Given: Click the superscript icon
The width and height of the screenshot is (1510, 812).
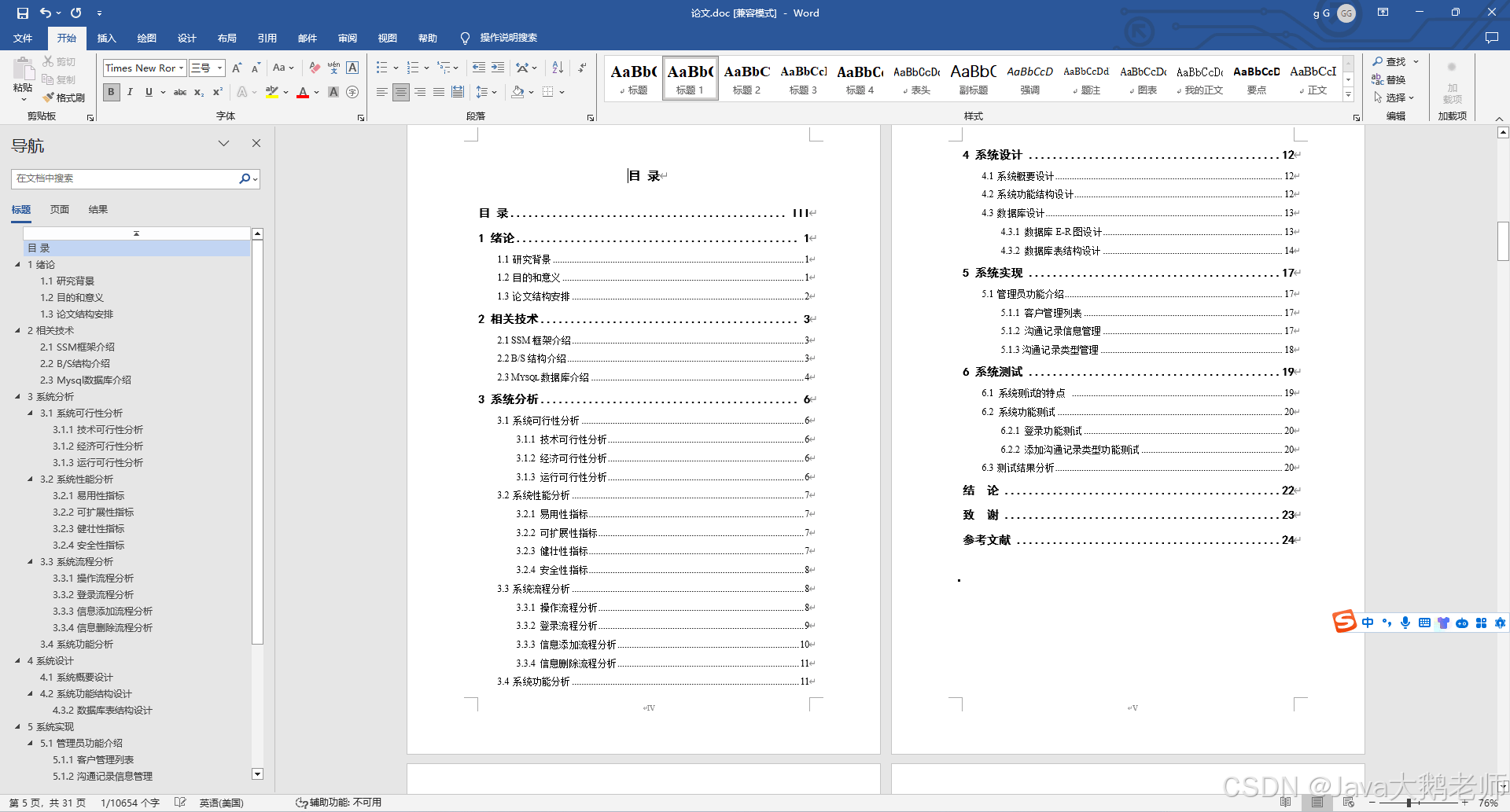Looking at the screenshot, I should point(218,92).
